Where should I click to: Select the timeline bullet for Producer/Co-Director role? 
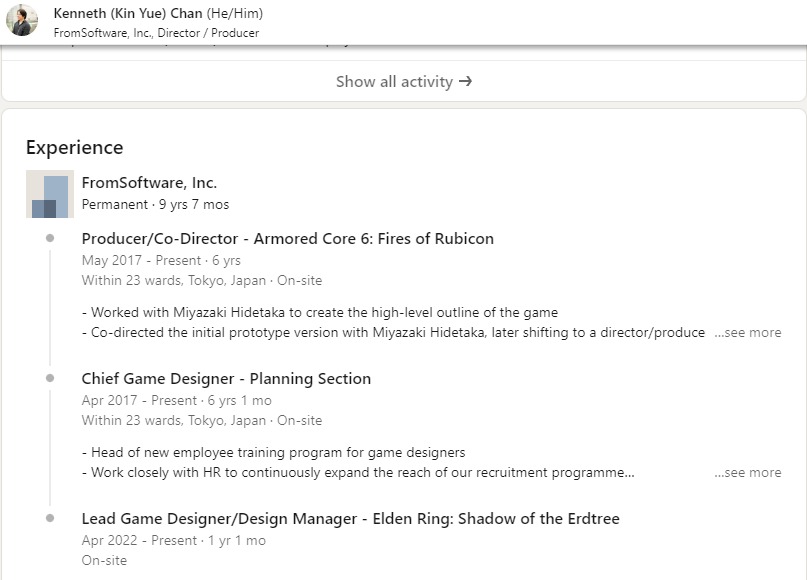click(50, 238)
